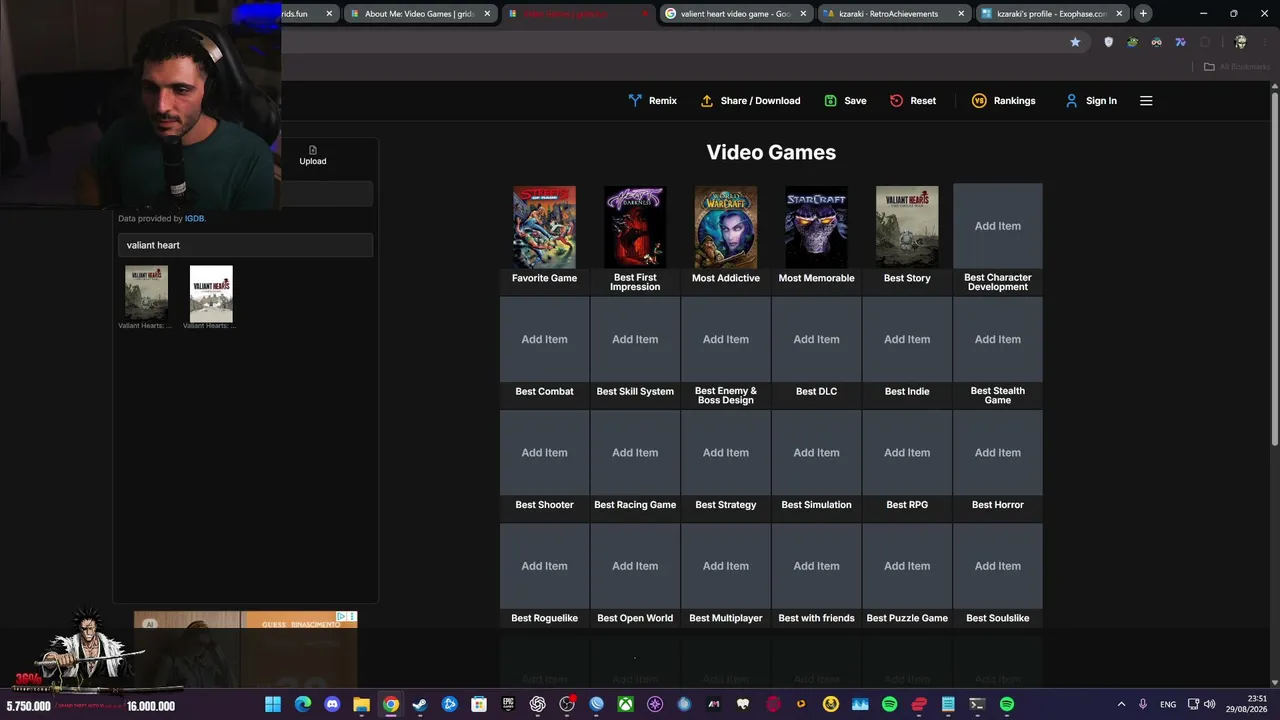Pick the first Valiant Hearts search result cover
1280x720 pixels.
(146, 293)
